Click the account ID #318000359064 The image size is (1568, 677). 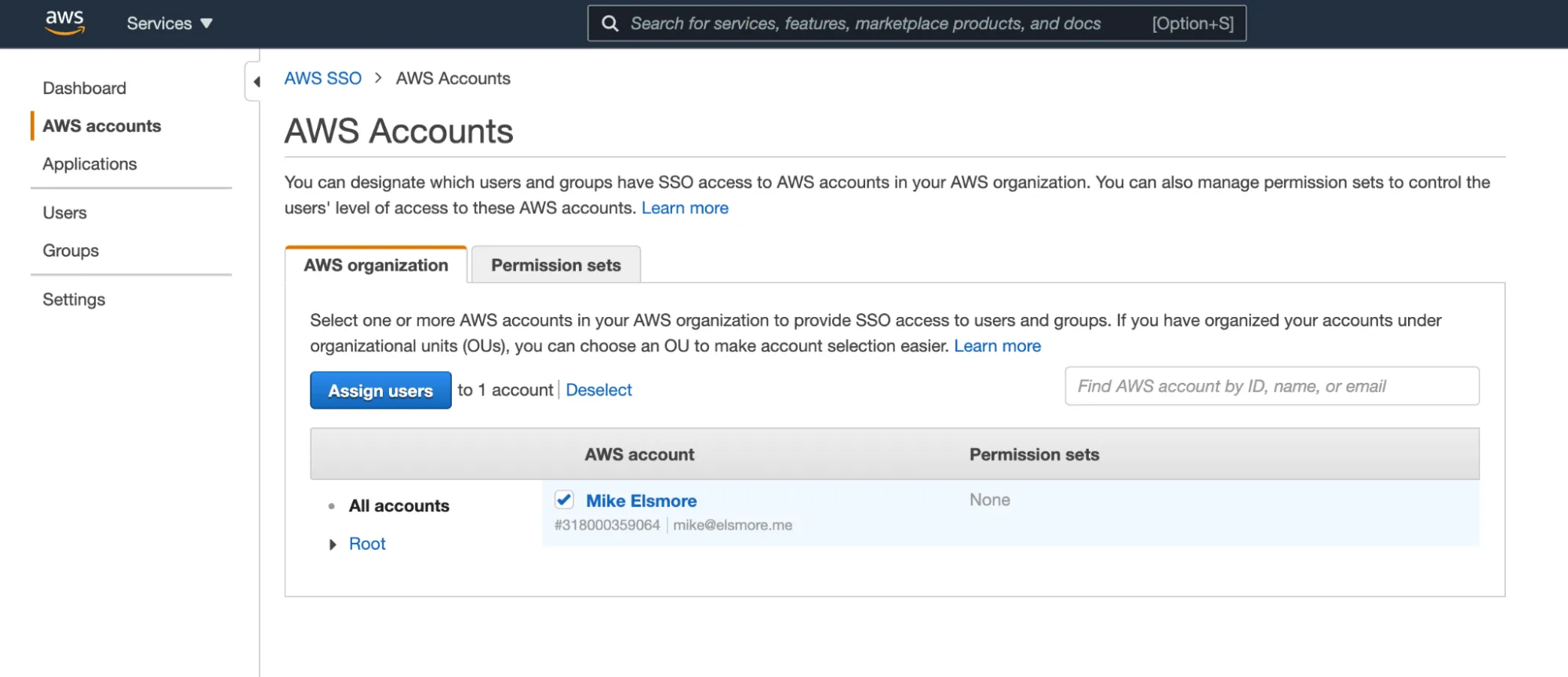pyautogui.click(x=607, y=525)
